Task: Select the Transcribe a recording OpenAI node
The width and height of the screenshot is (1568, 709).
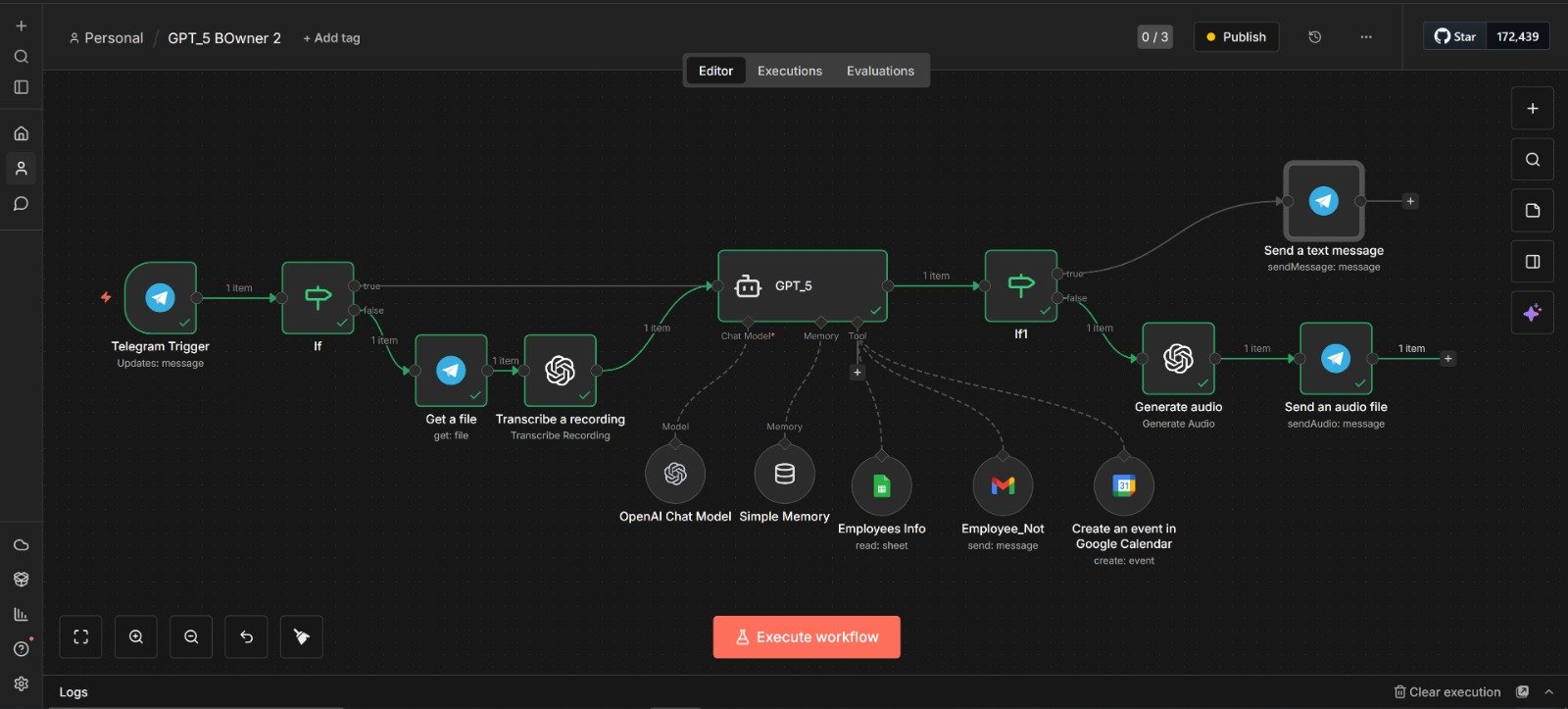Action: pos(560,371)
